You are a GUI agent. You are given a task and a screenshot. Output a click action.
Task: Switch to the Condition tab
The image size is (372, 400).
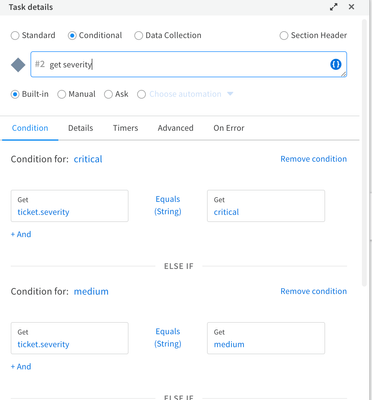(x=30, y=128)
